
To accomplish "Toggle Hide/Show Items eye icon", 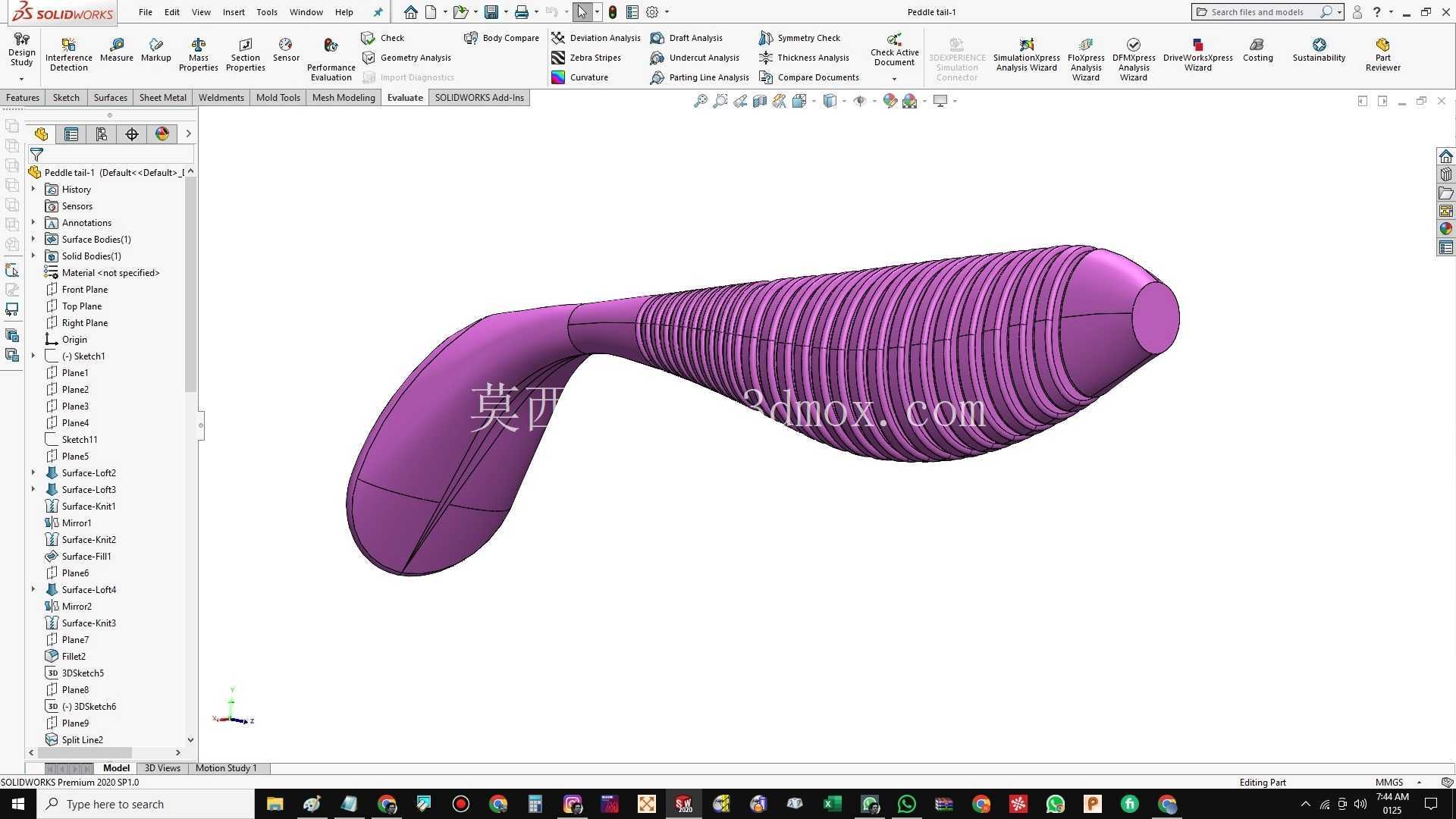I will (859, 101).
